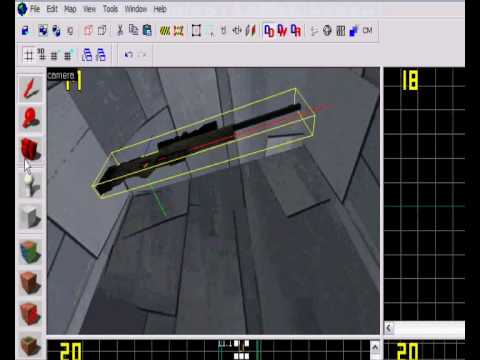Viewport: 480px width, 360px height.
Task: Click the Carve toolbar icon
Action: [26, 31]
